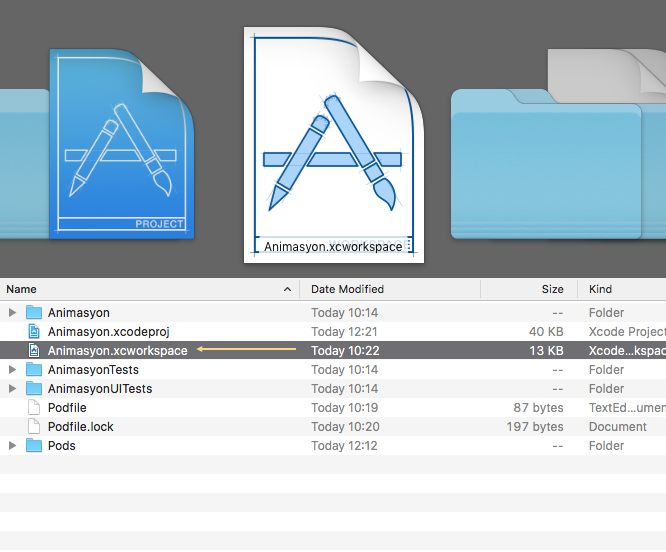The image size is (666, 552).
Task: Expand the AnimasyonUITests folder disclosure triangle
Action: 12,389
